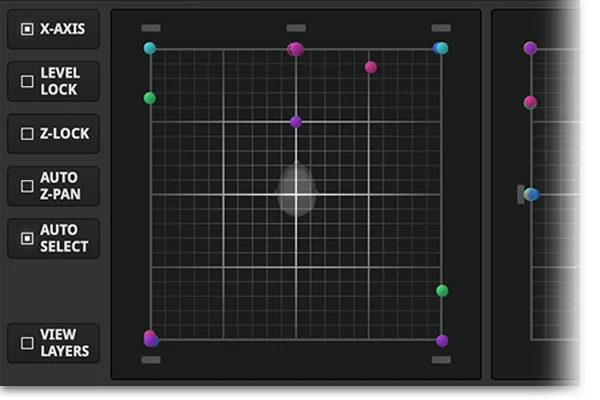Click the top-center speaker marker
This screenshot has width=600, height=400.
296,28
